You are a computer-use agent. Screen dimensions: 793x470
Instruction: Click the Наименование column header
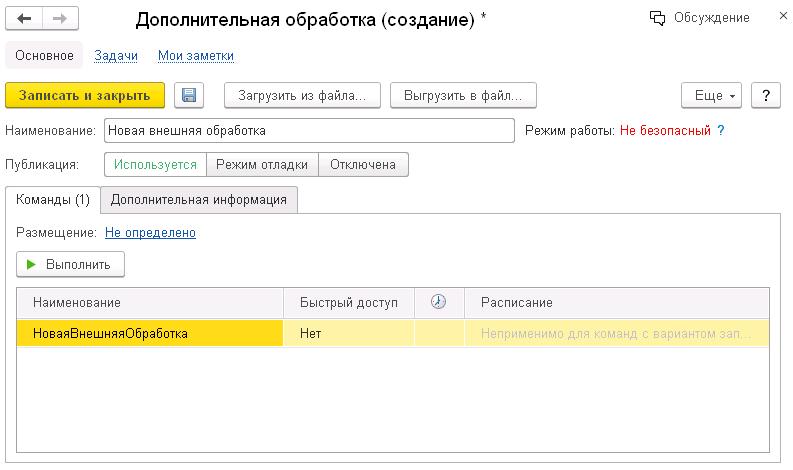click(150, 303)
